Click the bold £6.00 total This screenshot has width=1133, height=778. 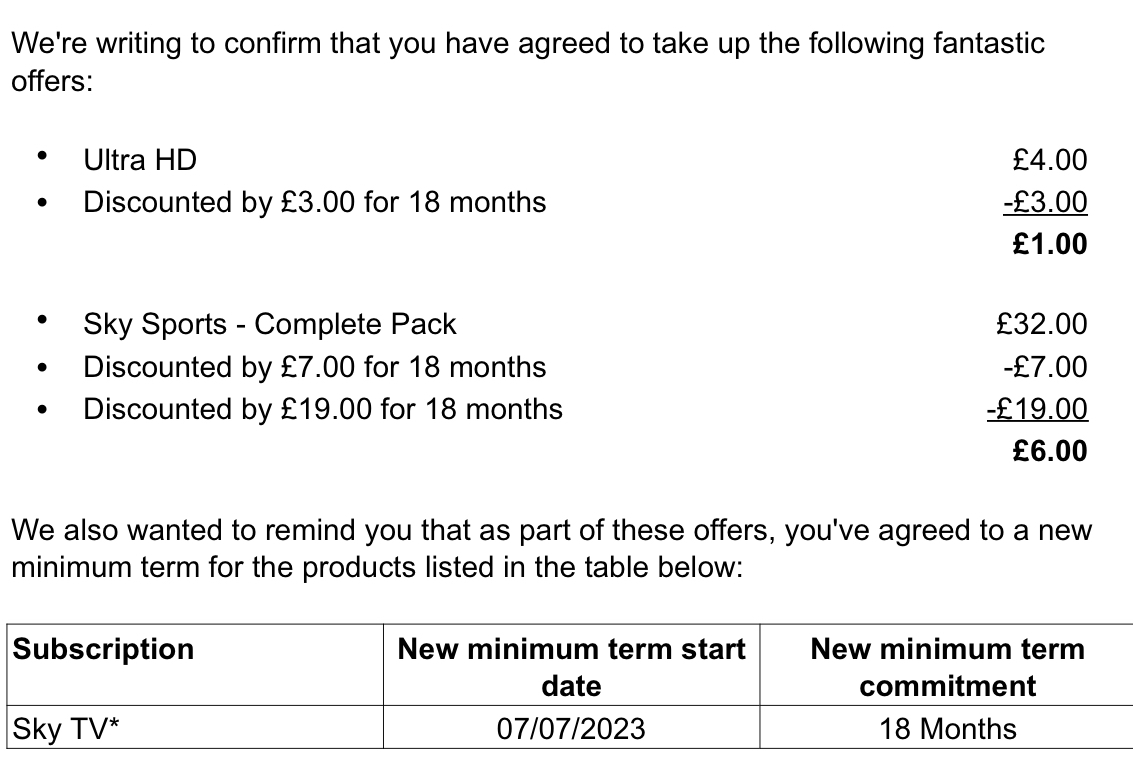pos(1049,451)
